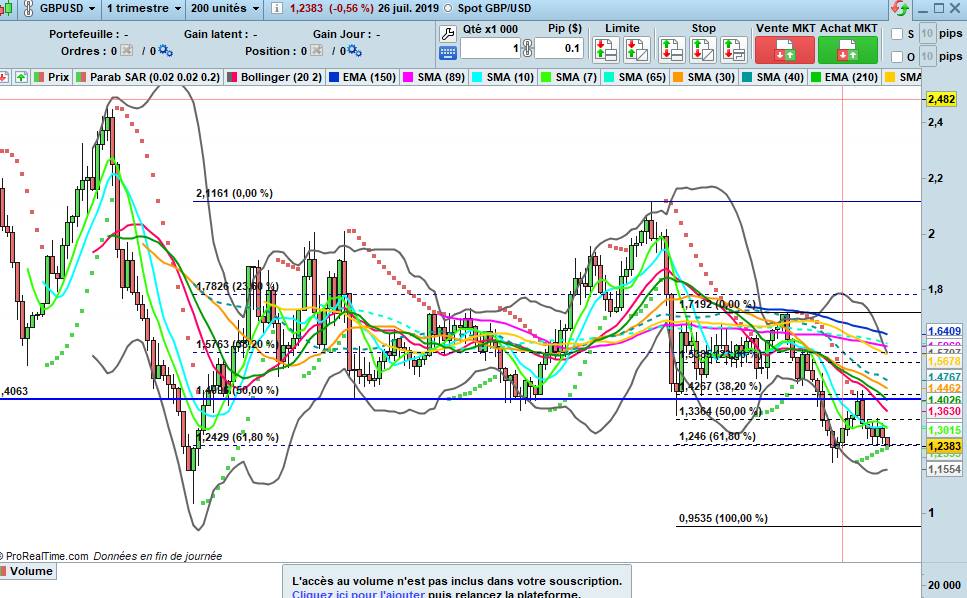This screenshot has width=967, height=598.
Task: Open the wrench settings icon near Qté
Action: click(448, 34)
